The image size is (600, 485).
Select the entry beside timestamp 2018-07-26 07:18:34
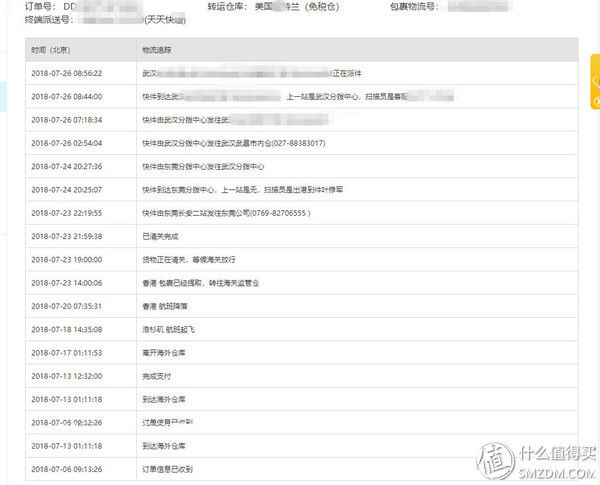tap(235, 120)
